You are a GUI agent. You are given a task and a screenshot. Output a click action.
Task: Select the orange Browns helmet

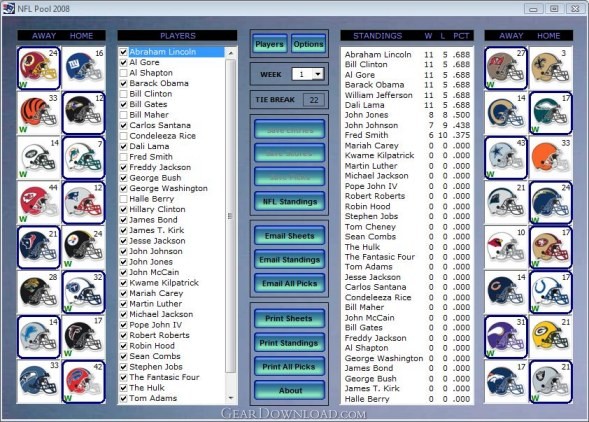coord(550,157)
